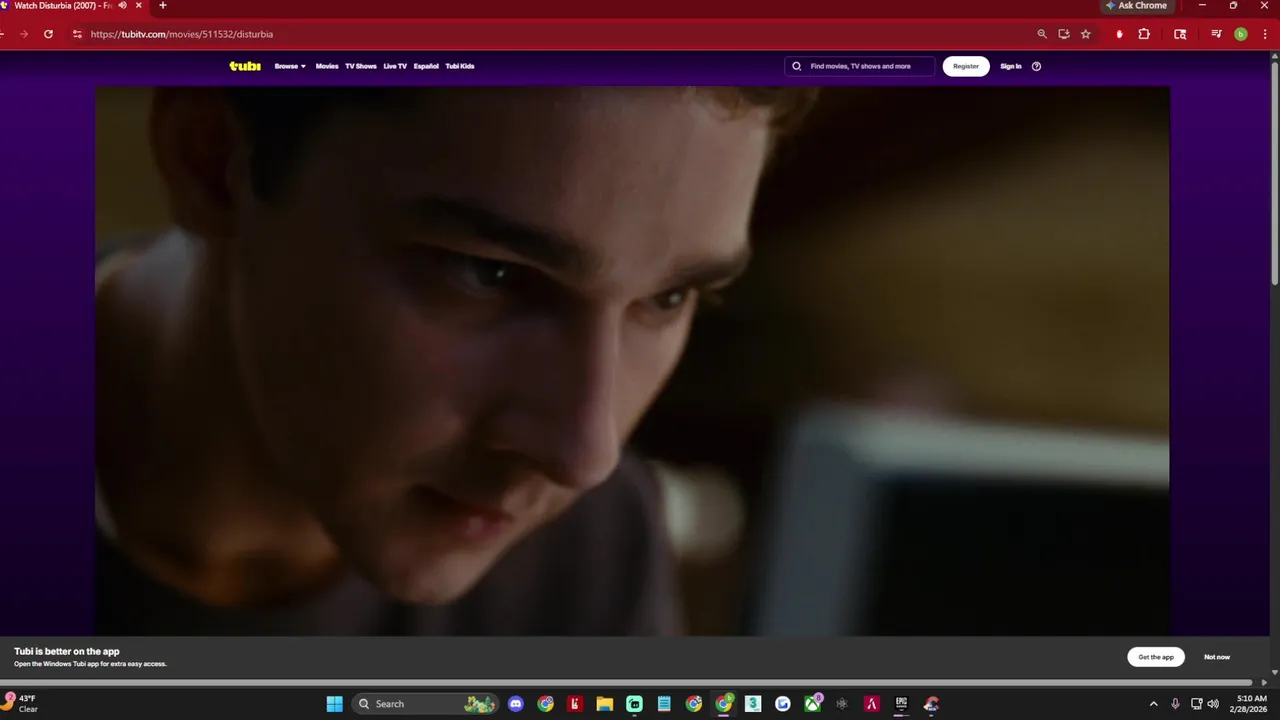Open a new browser tab
Viewport: 1280px width, 720px height.
point(162,5)
